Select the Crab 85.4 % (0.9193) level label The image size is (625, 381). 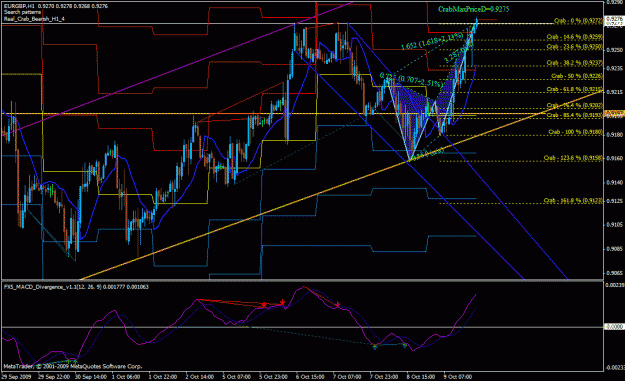click(x=574, y=115)
